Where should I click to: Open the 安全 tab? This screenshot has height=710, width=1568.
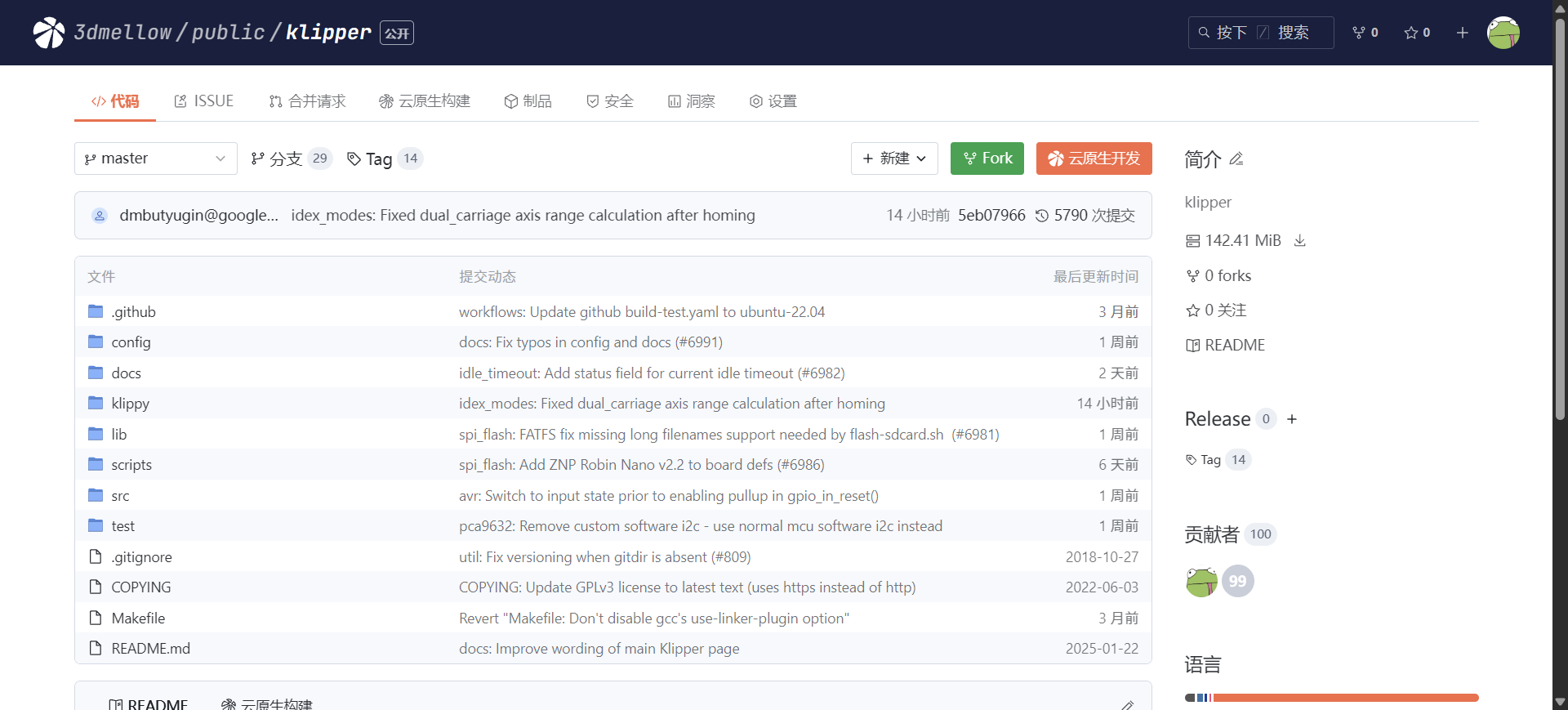[x=610, y=101]
